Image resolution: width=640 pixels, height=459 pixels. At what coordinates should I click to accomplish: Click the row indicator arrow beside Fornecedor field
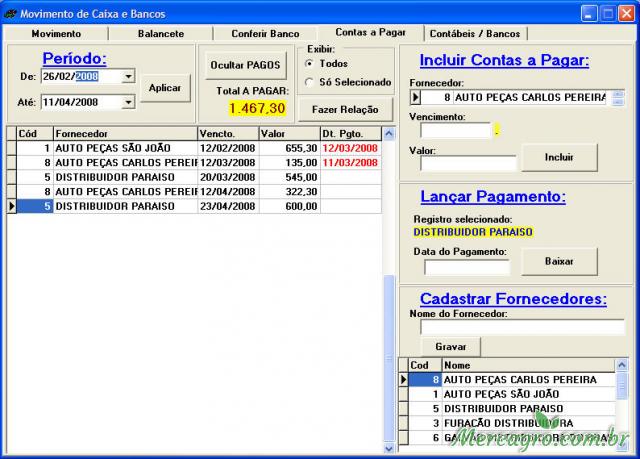(x=416, y=98)
